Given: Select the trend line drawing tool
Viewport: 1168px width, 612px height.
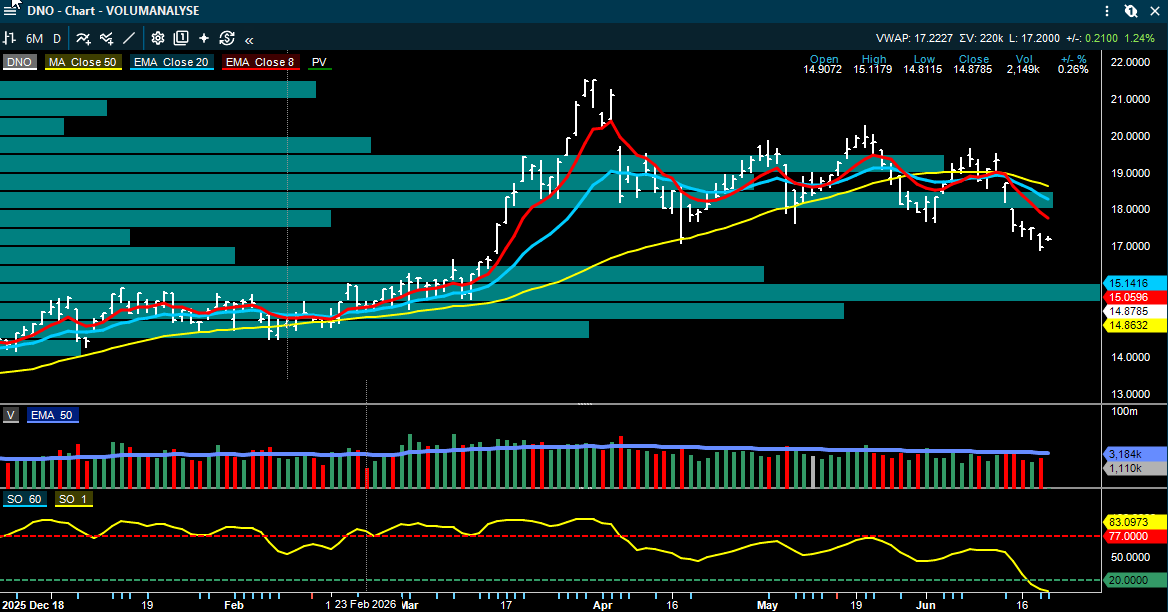Looking at the screenshot, I should 129,38.
